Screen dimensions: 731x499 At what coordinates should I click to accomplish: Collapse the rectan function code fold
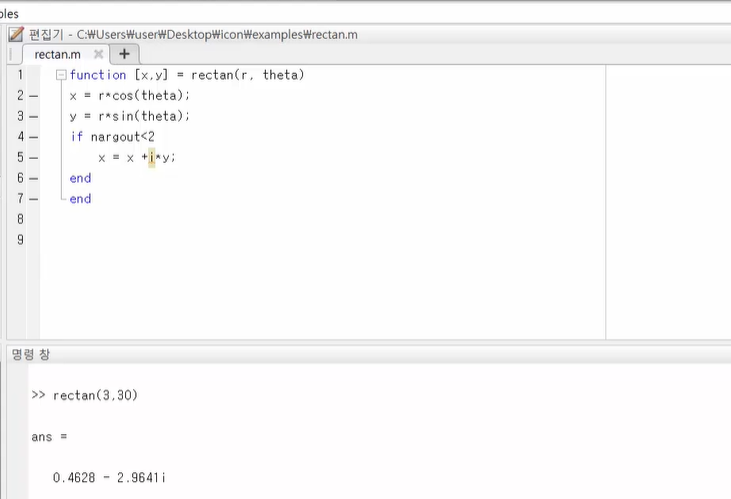tap(61, 75)
